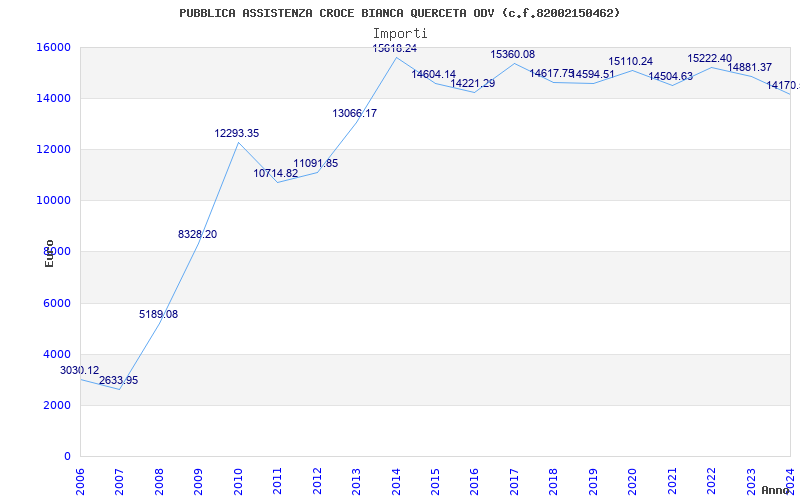Select the data label 14617.75
800x500 pixels.
(552, 73)
